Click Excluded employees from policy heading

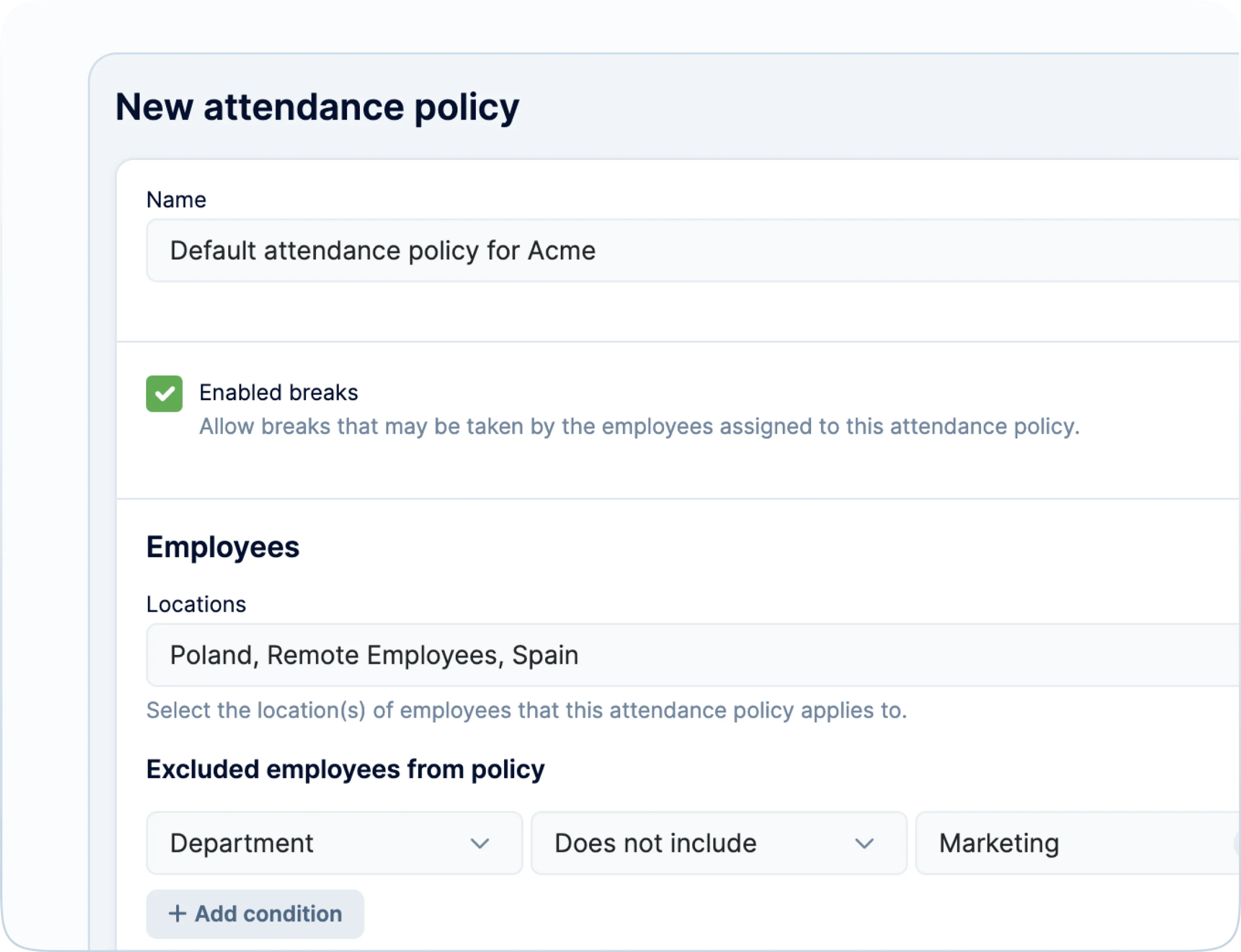(x=345, y=770)
